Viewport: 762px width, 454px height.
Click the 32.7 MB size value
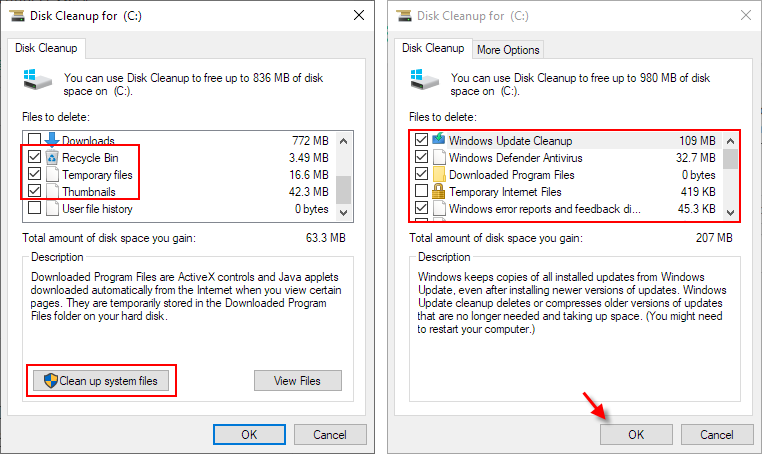[695, 157]
